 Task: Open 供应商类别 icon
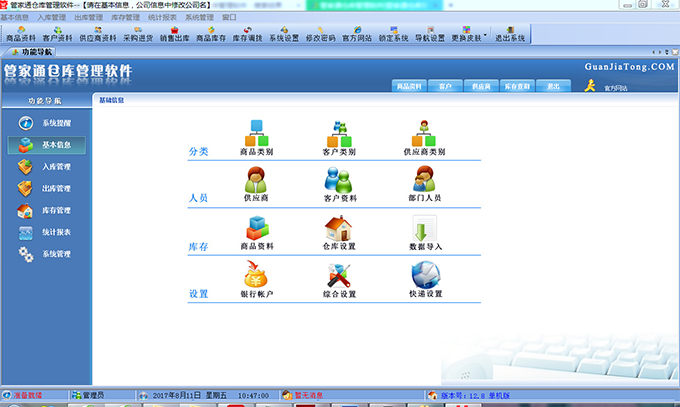[424, 138]
